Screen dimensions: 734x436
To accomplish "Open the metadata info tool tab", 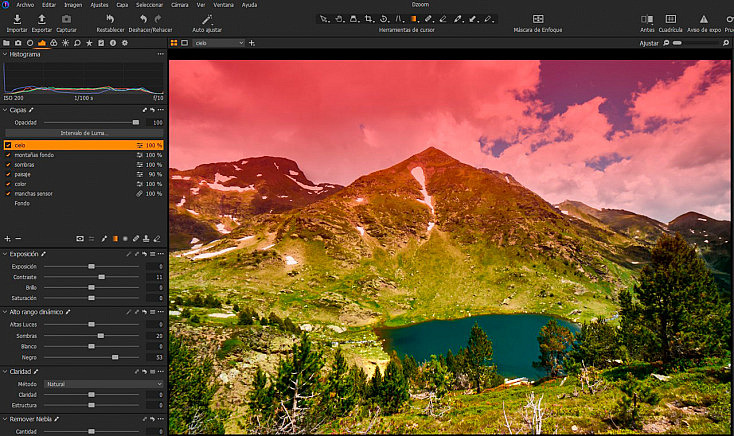I will (113, 43).
